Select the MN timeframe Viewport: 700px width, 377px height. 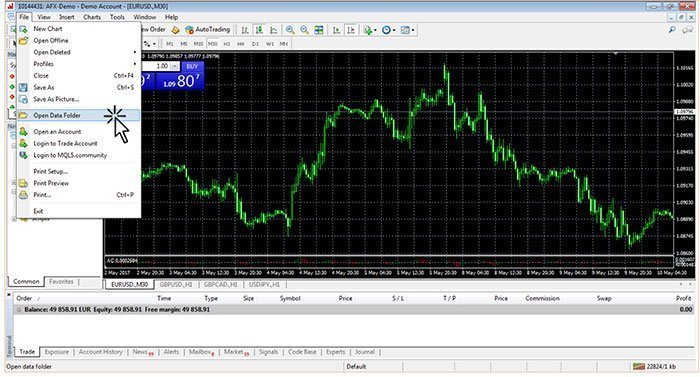click(283, 44)
